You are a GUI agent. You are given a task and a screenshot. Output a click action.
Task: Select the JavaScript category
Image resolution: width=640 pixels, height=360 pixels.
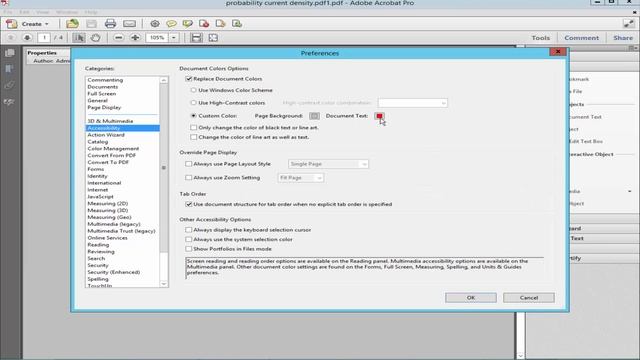tap(100, 196)
